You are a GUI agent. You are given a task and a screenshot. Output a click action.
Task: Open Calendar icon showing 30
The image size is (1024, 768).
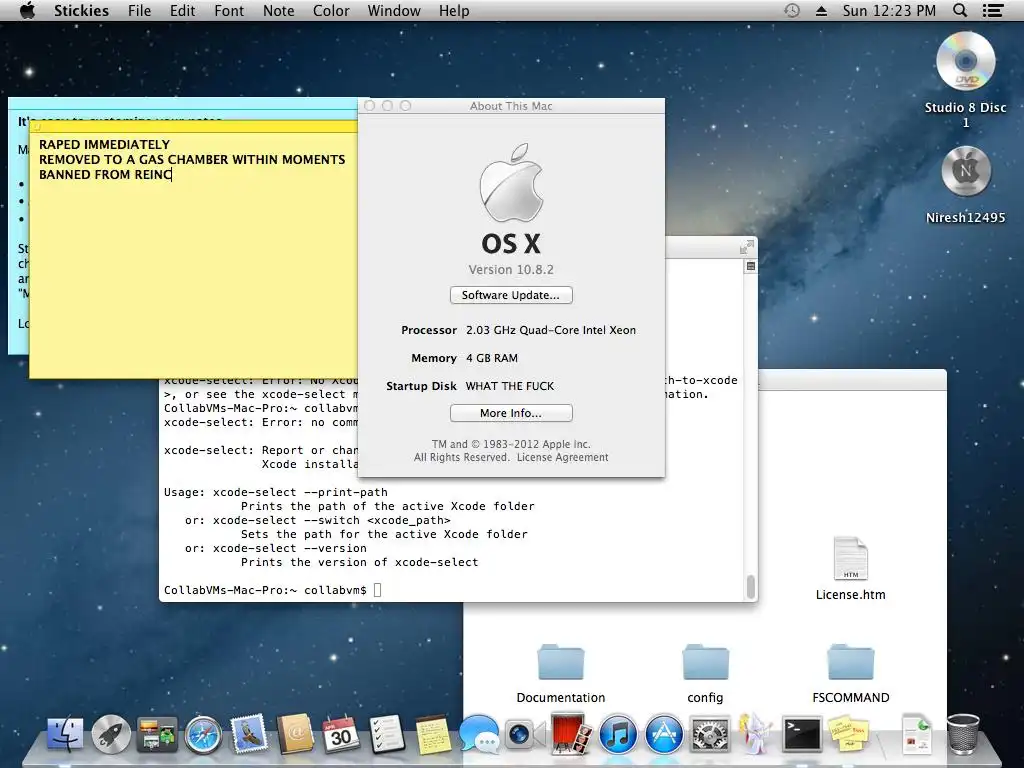341,734
